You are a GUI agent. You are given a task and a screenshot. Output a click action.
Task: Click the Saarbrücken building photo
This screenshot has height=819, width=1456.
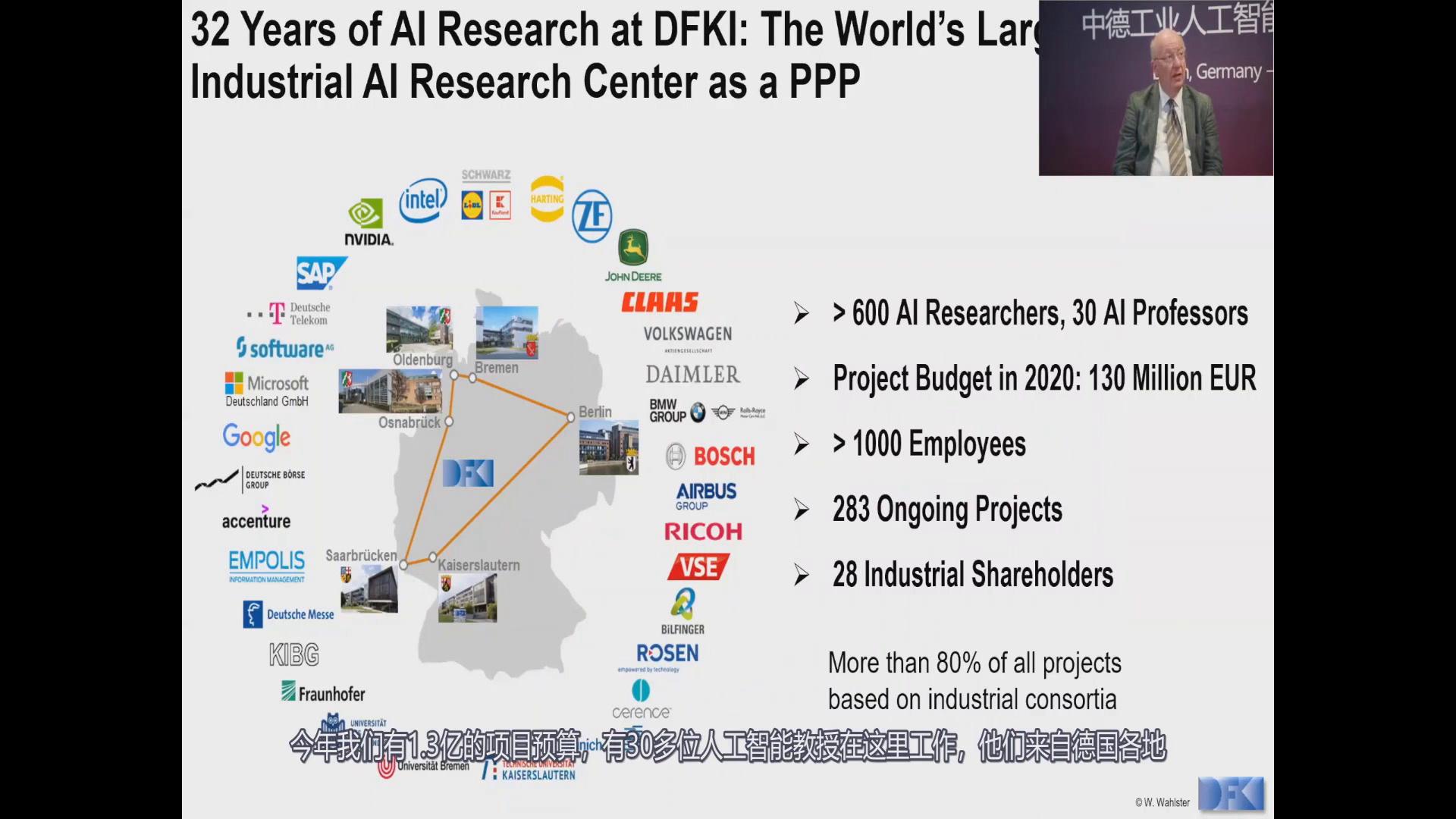[x=369, y=588]
